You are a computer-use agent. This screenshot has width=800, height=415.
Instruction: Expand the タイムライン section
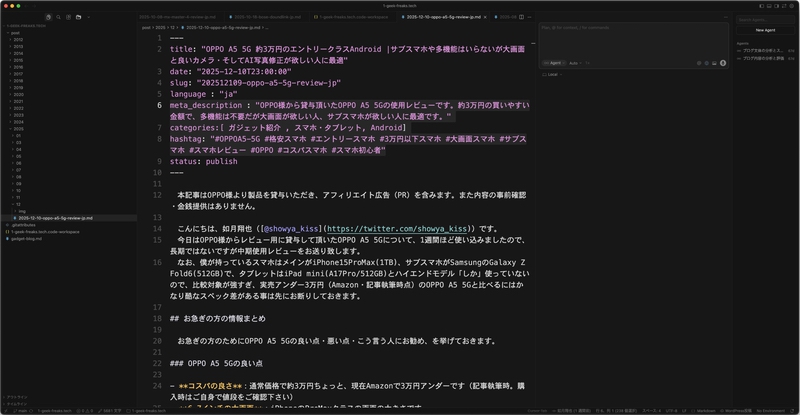coord(18,404)
